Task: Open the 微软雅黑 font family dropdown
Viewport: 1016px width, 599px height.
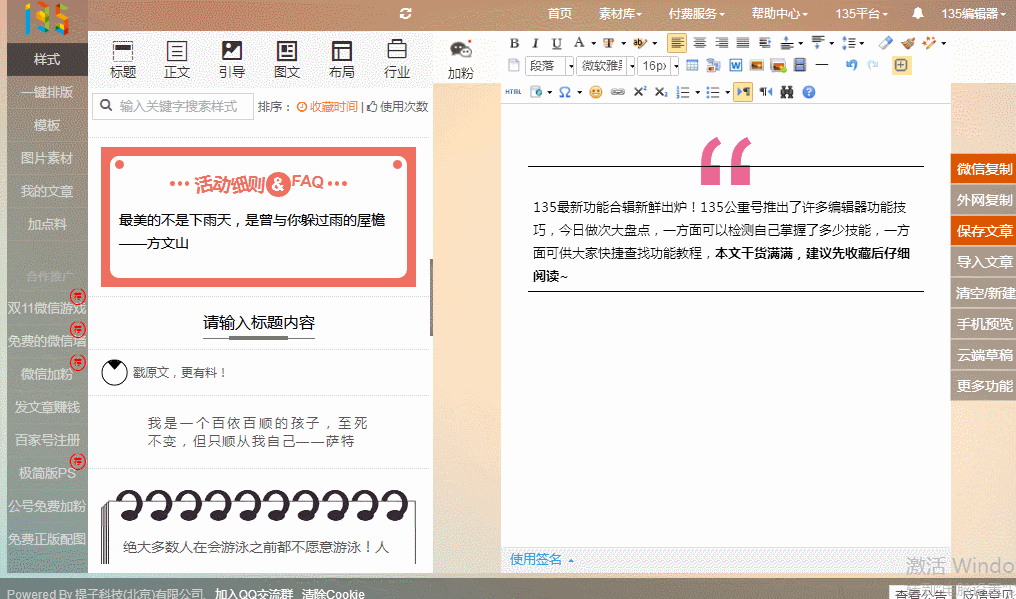Action: click(x=604, y=65)
